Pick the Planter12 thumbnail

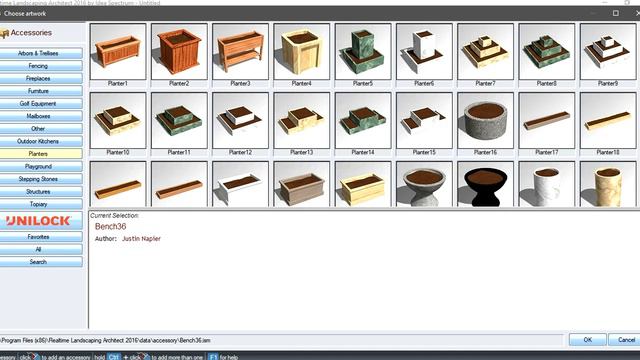[x=240, y=120]
